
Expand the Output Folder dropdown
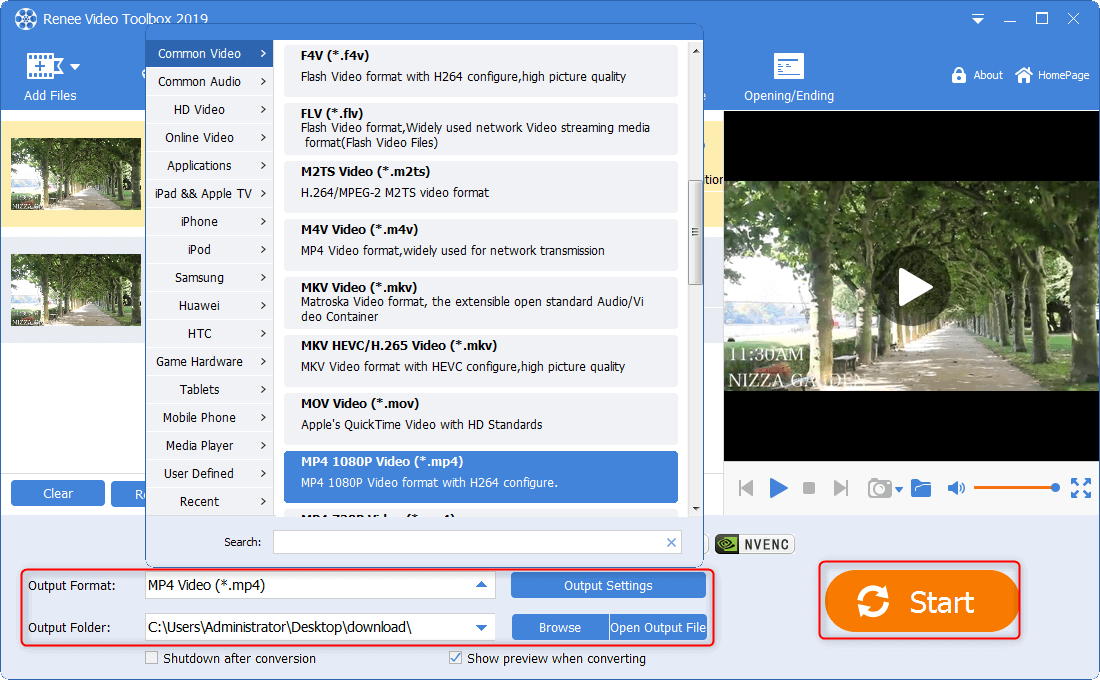click(x=481, y=627)
